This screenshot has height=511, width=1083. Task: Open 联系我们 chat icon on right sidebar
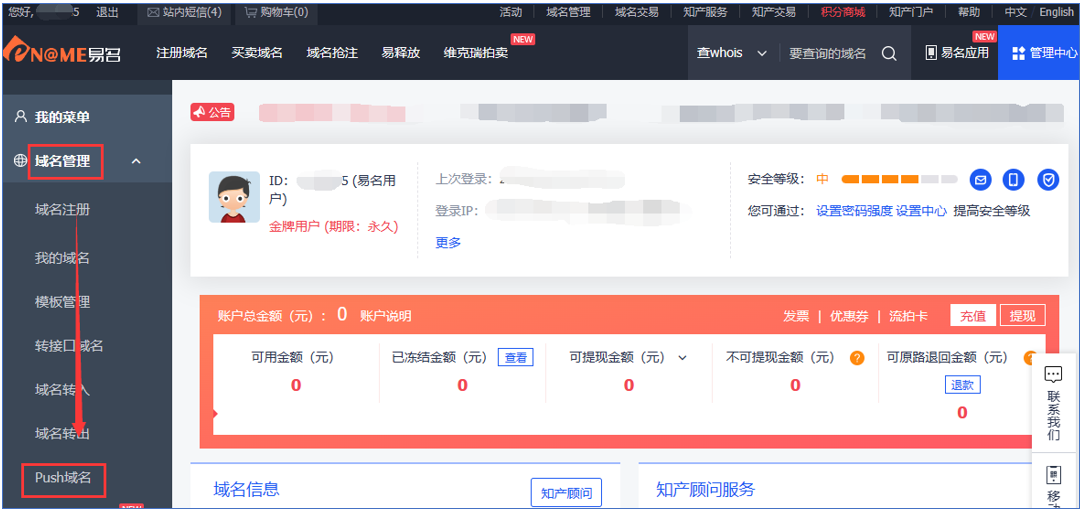(1053, 376)
